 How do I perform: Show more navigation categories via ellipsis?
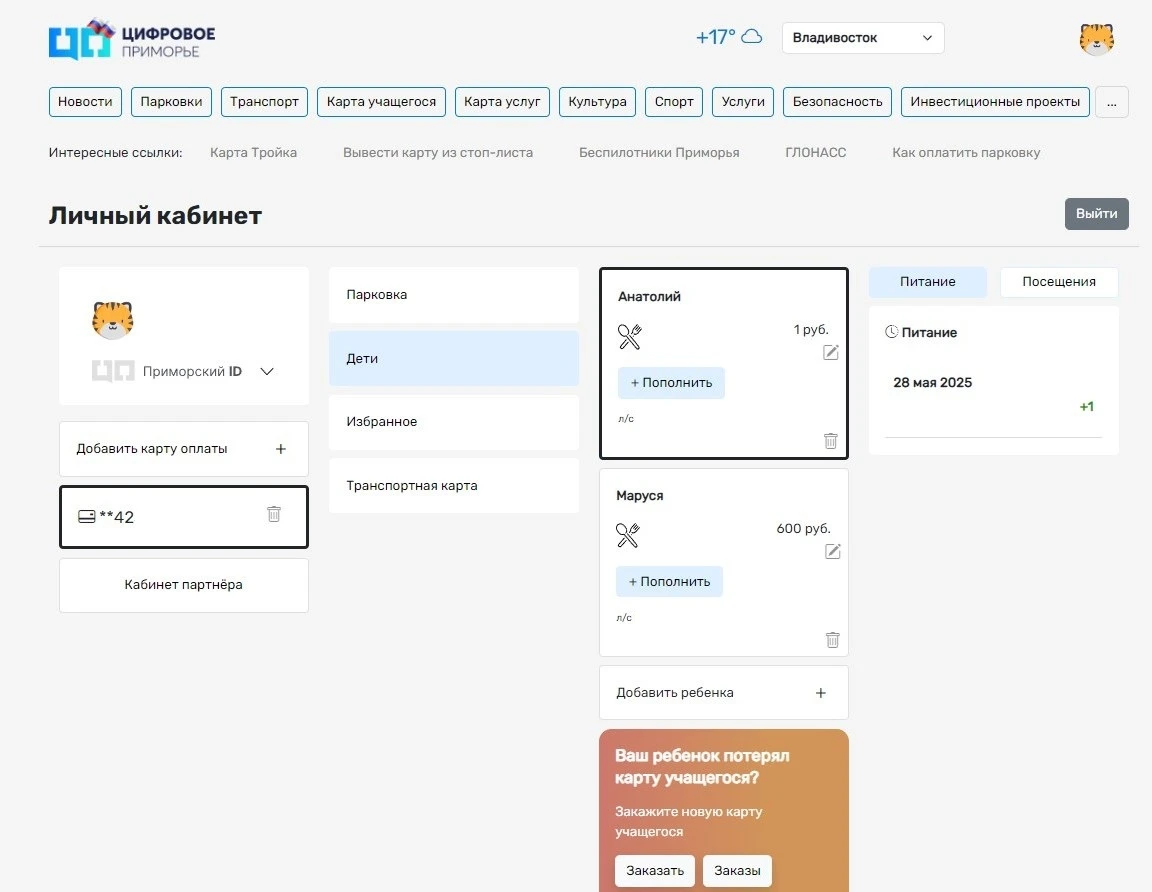(x=1112, y=102)
